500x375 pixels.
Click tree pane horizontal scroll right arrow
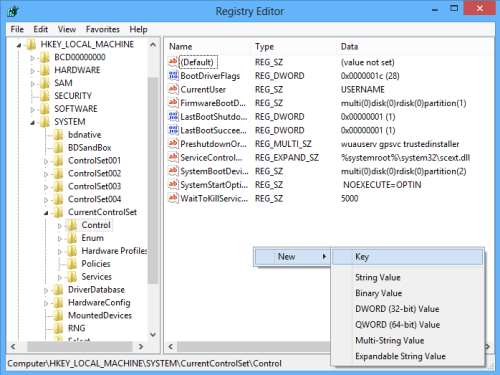coord(141,347)
